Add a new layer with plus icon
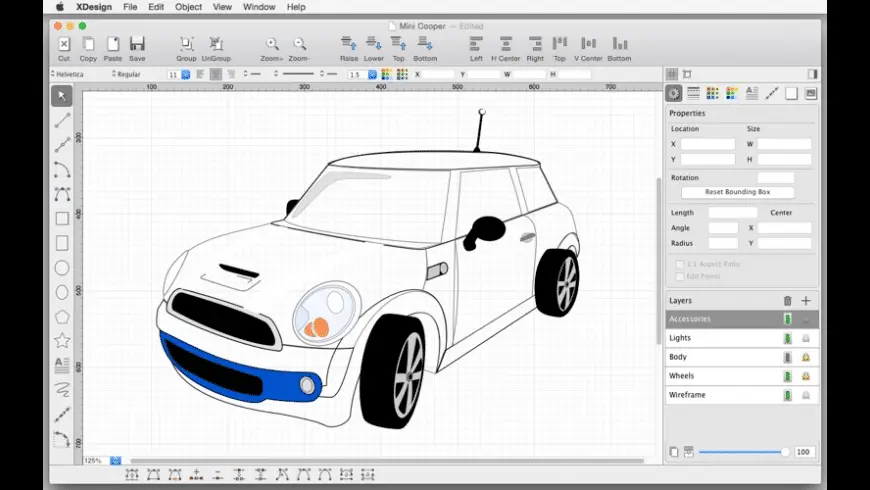870x490 pixels. click(806, 301)
